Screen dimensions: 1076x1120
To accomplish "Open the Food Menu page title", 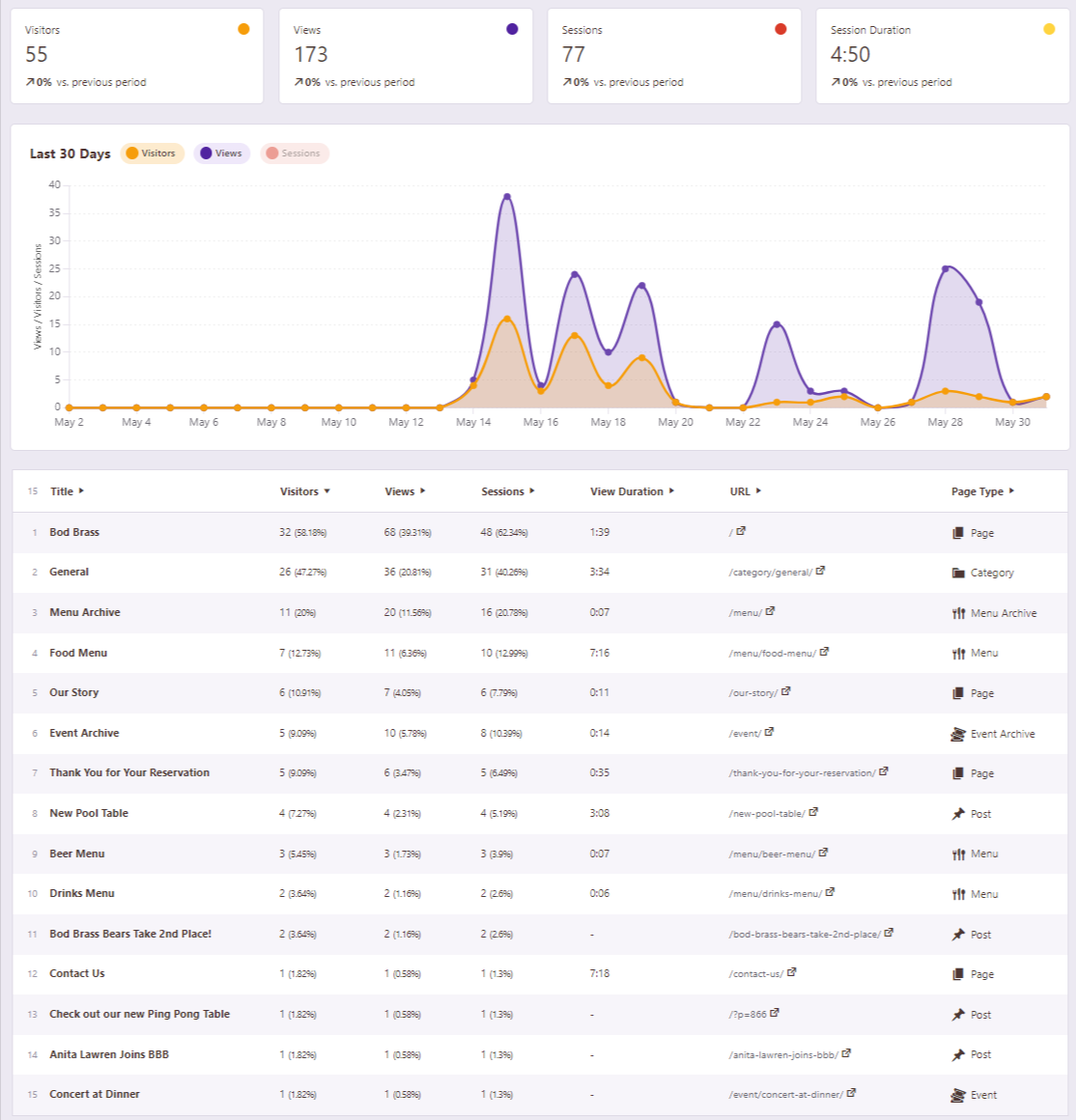I will (78, 653).
